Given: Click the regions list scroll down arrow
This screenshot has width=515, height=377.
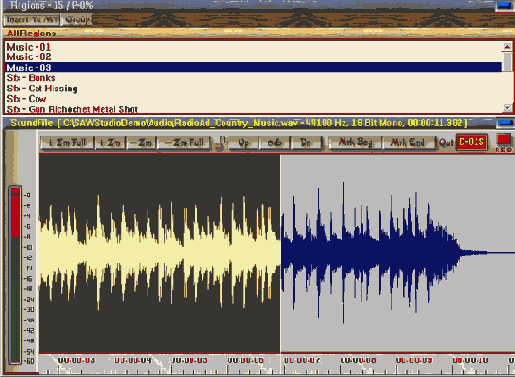Looking at the screenshot, I should pos(507,108).
